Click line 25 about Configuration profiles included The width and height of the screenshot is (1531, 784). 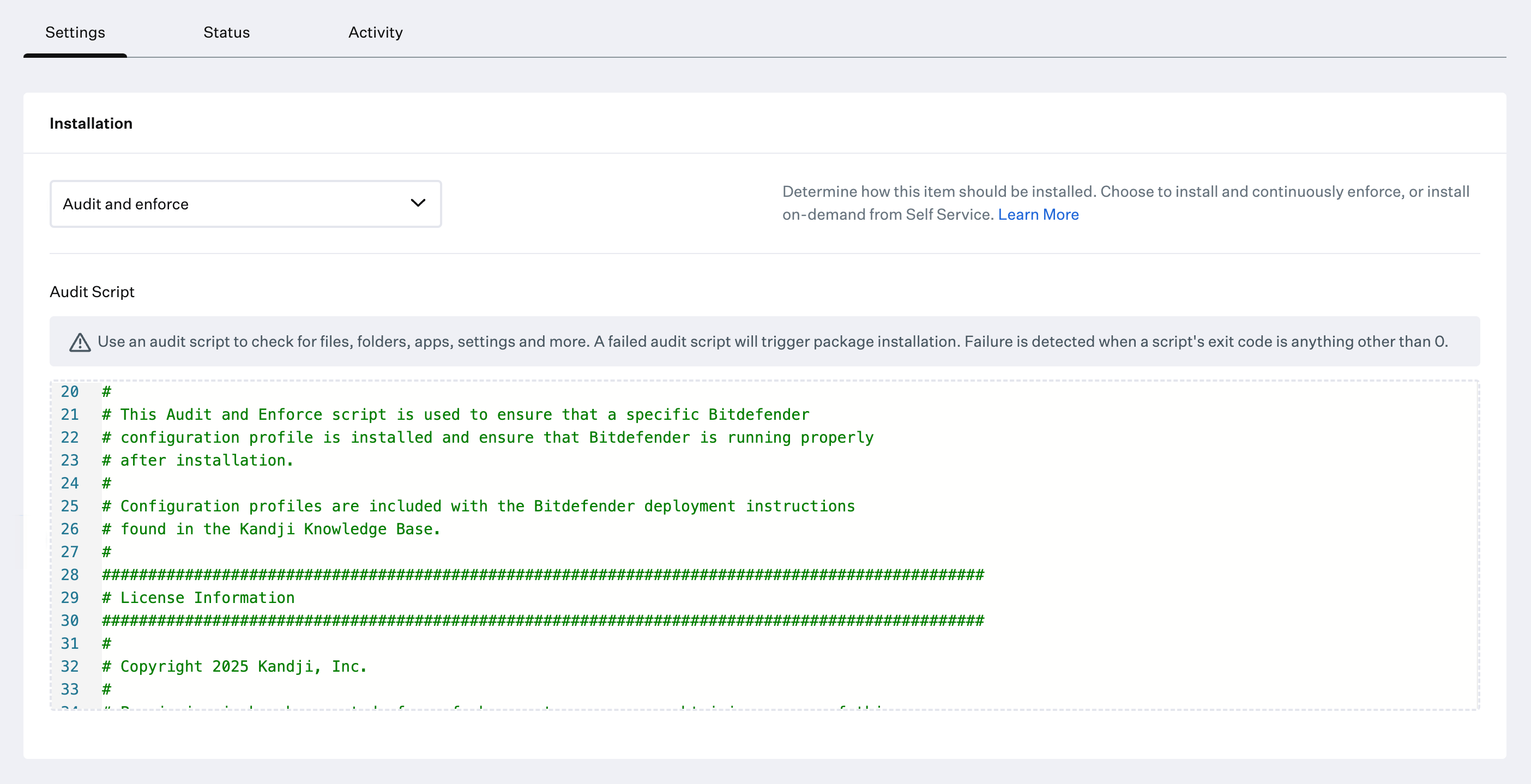(478, 506)
